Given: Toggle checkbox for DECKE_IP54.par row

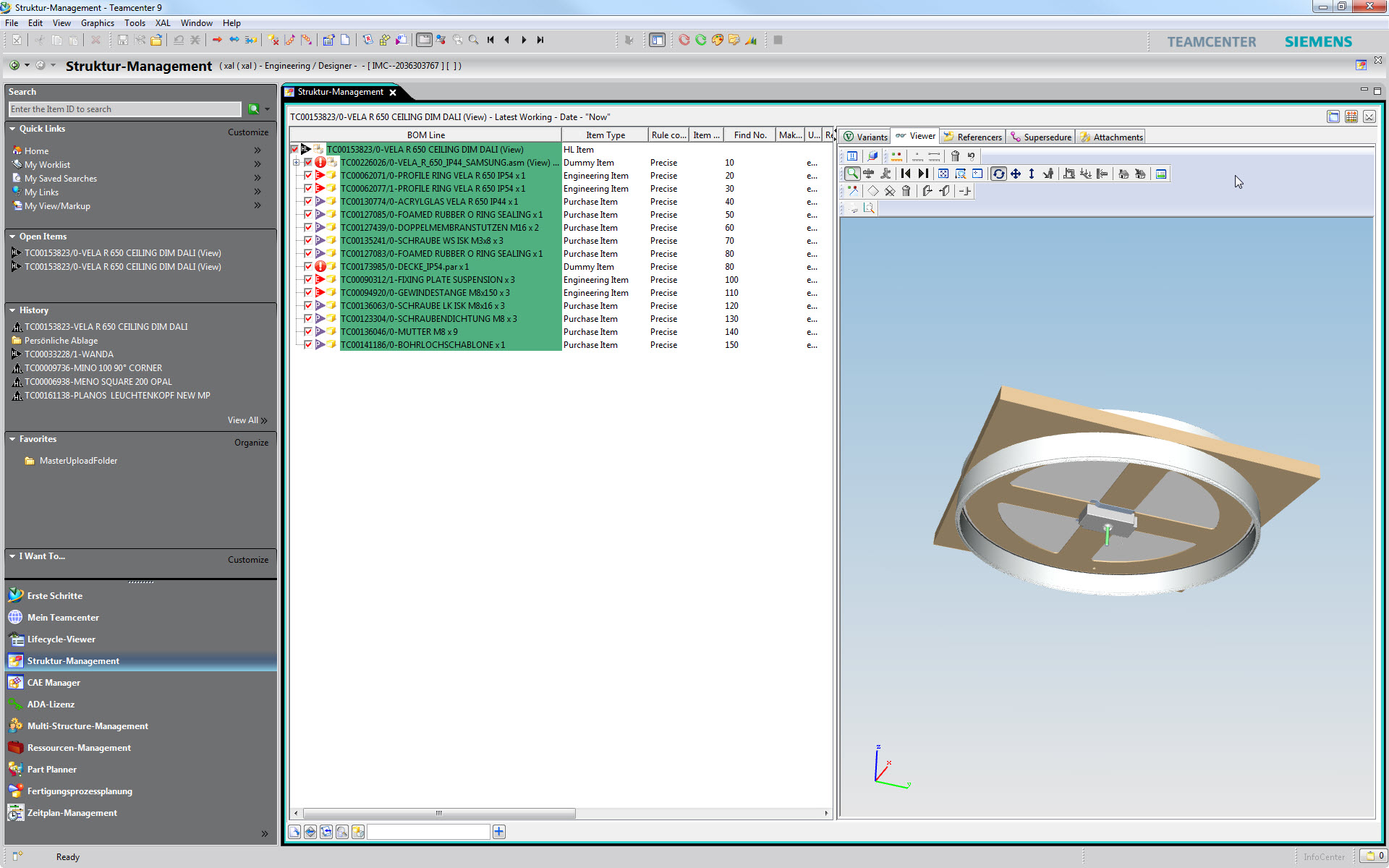Looking at the screenshot, I should 308,267.
